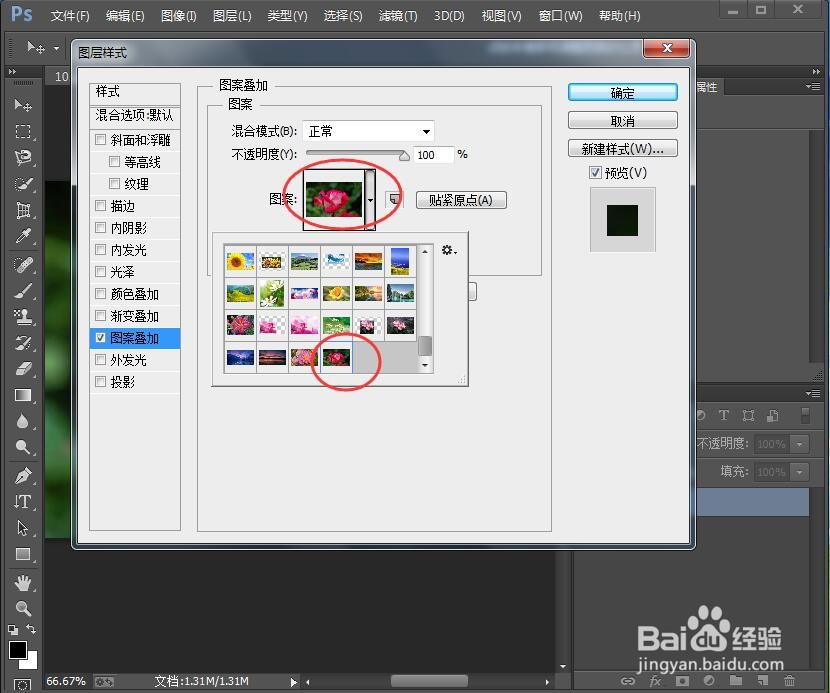
Task: Select the Spot Healing Brush tool
Action: point(23,264)
